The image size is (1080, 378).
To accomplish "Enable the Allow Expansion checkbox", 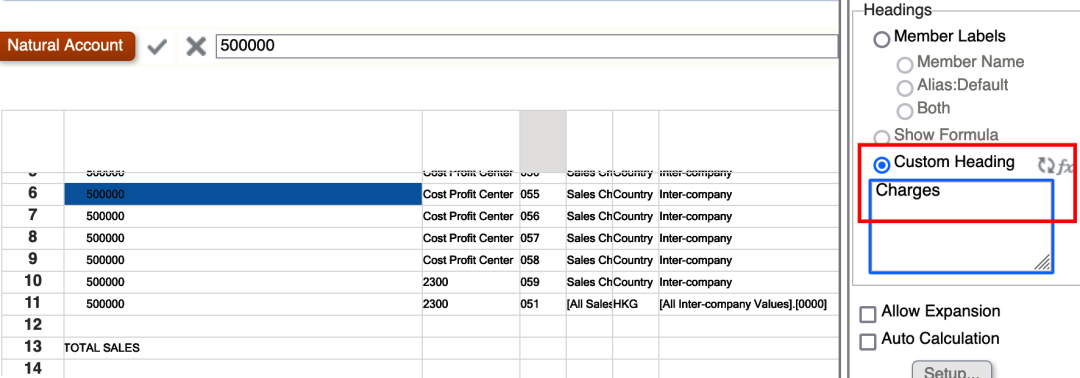I will (869, 315).
